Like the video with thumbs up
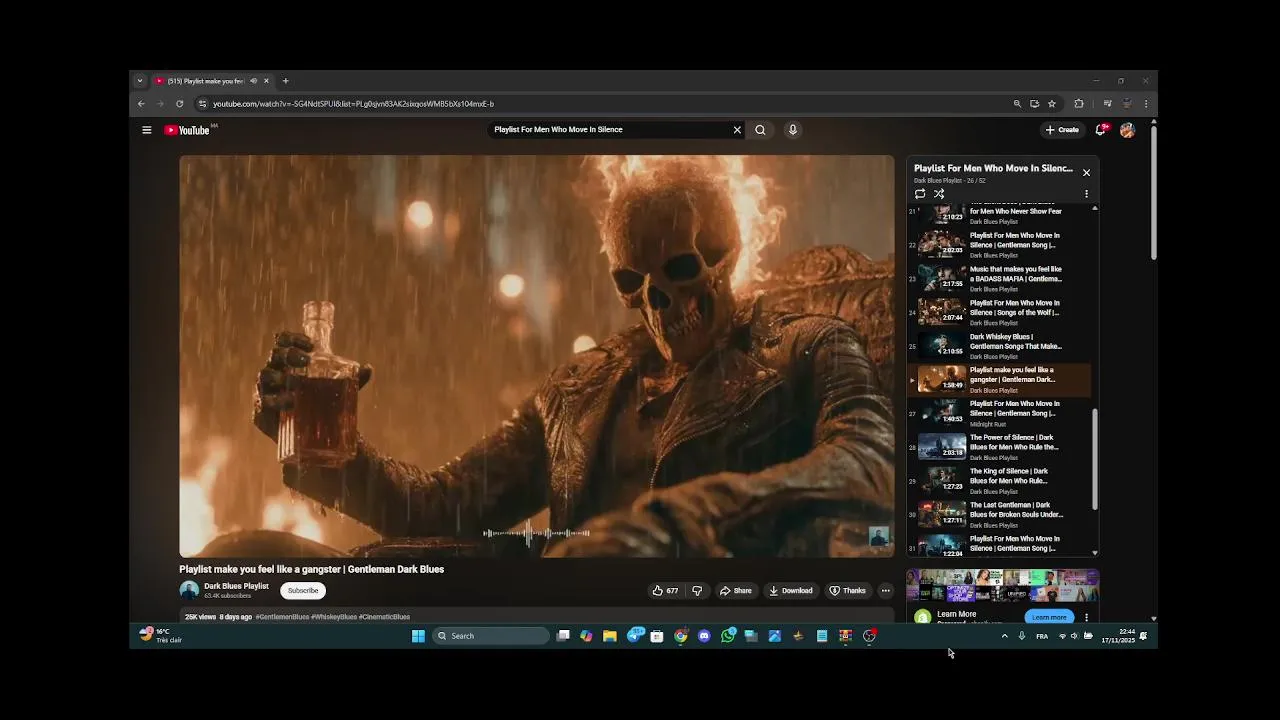Image resolution: width=1280 pixels, height=720 pixels. [x=665, y=591]
